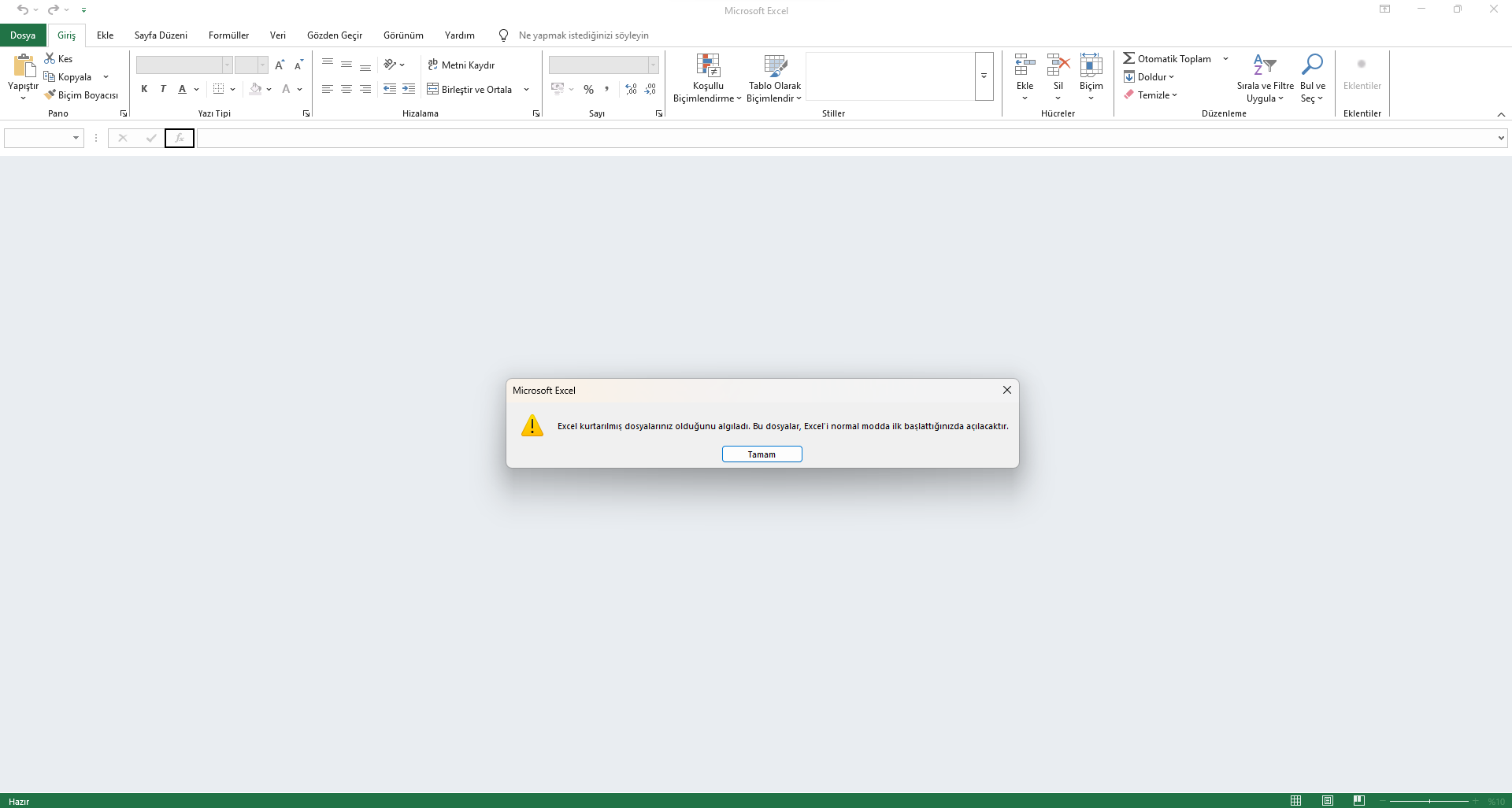Screen dimensions: 1512x808
Task: Close the Microsoft Excel warning dialog
Action: pos(1006,390)
